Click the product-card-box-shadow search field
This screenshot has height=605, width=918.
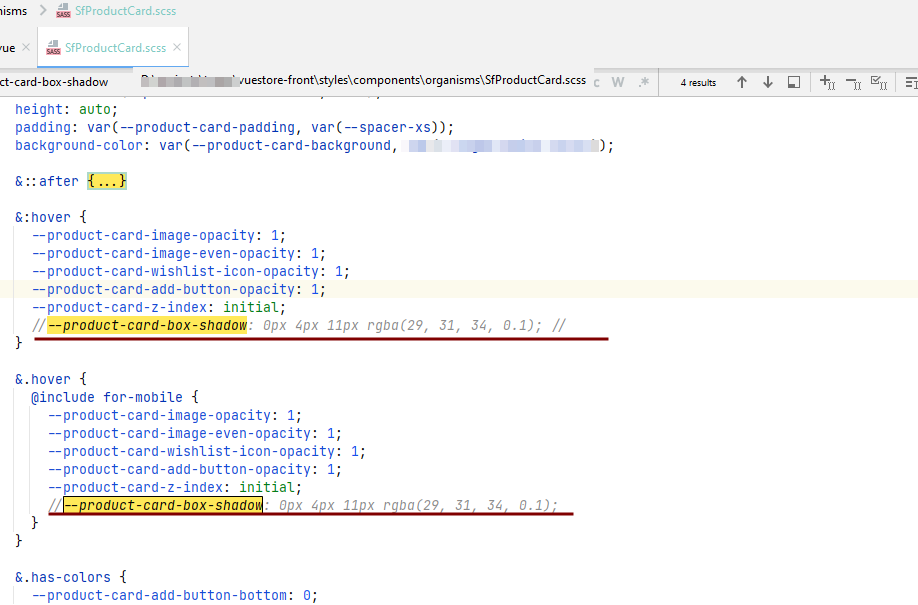(60, 82)
